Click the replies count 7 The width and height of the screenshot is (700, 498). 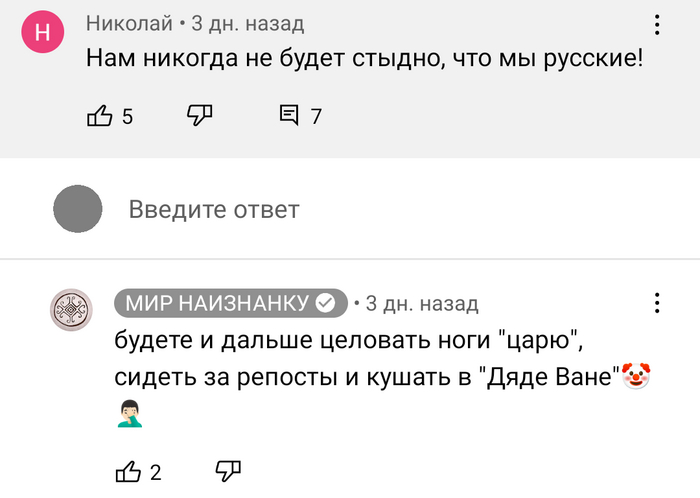[x=316, y=117]
